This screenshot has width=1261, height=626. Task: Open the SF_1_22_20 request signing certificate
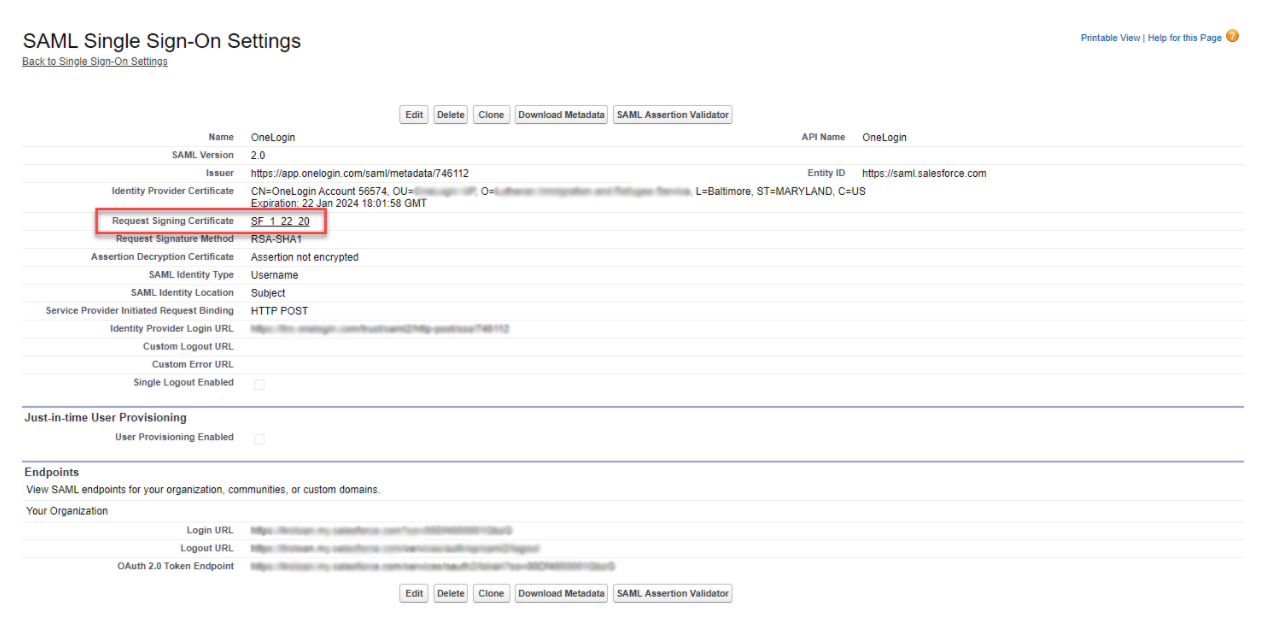click(x=280, y=221)
